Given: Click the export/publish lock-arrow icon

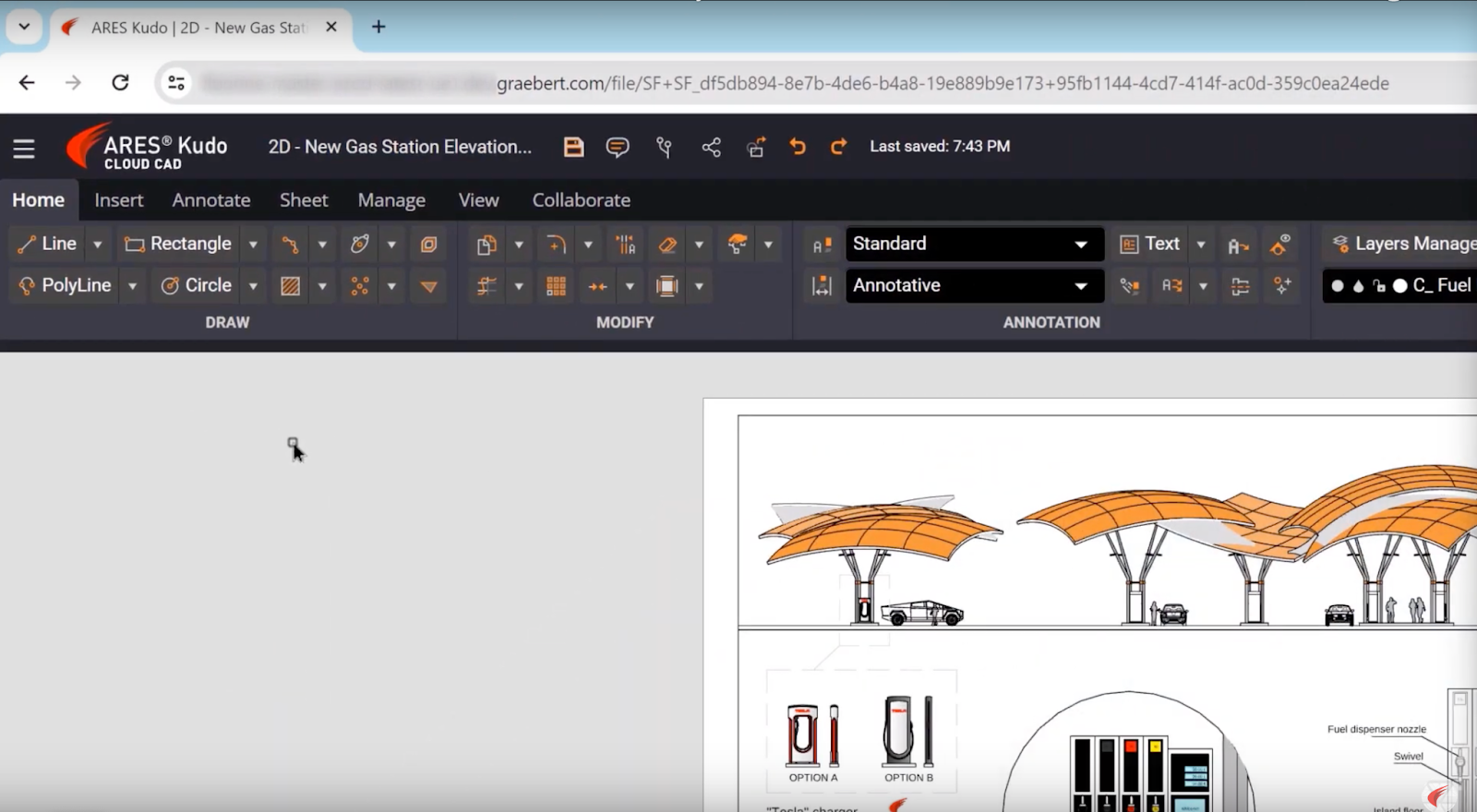Looking at the screenshot, I should click(x=756, y=147).
